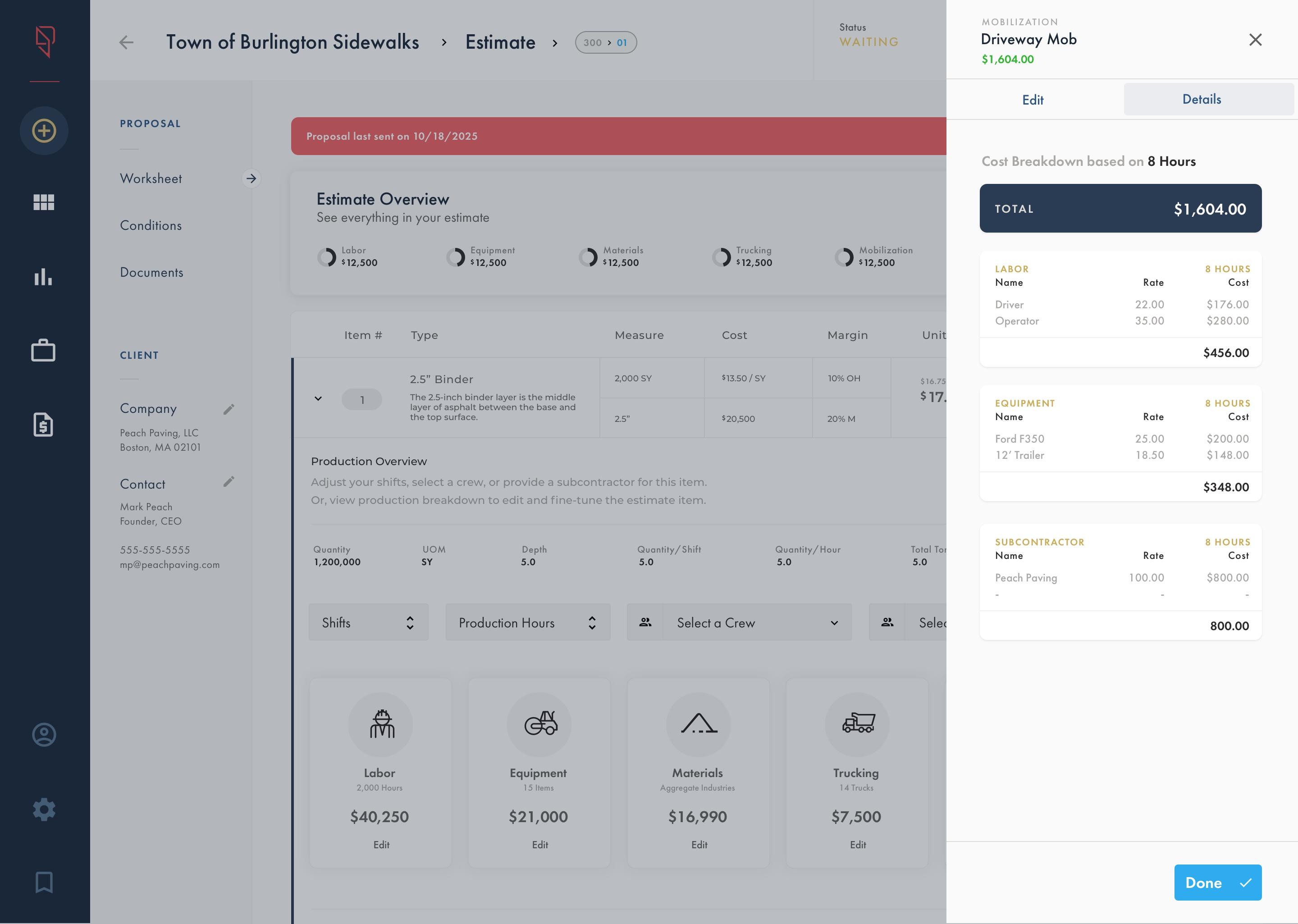
Task: Select the Details tab in panel
Action: click(x=1201, y=100)
